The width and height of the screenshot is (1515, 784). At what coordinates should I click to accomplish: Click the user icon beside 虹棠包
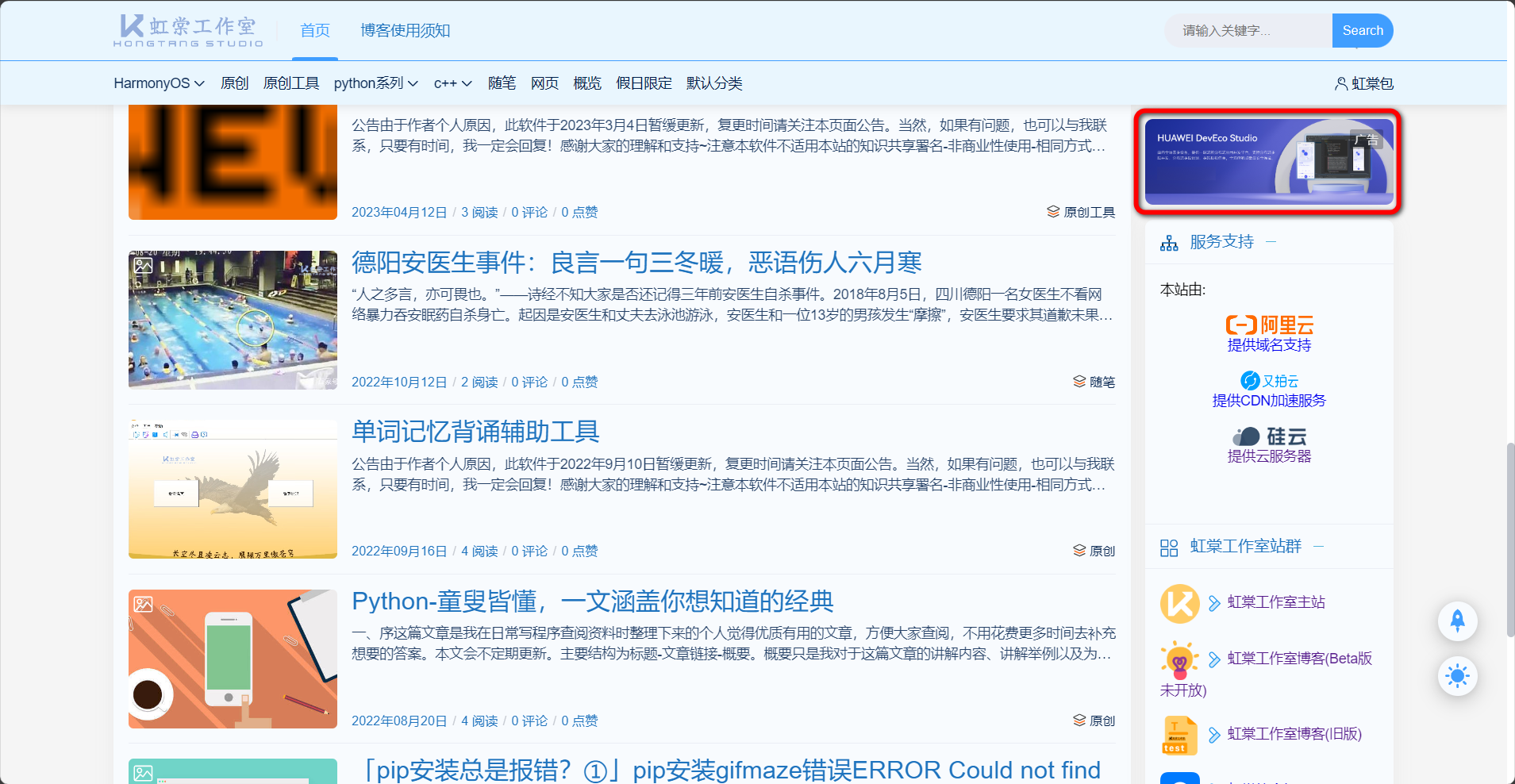coord(1341,83)
